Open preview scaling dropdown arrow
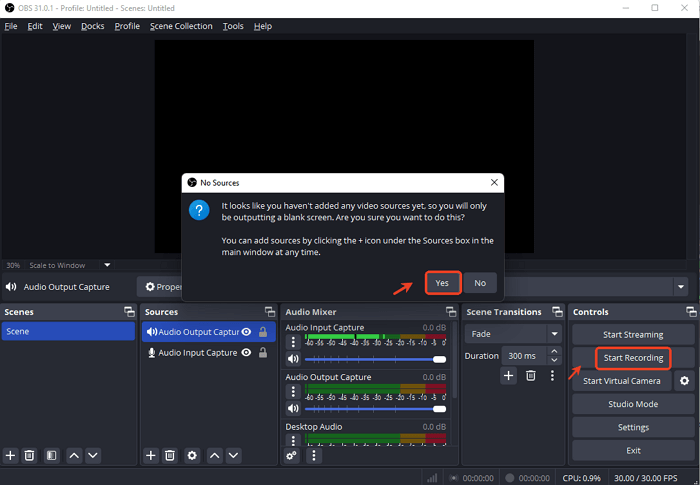Image resolution: width=700 pixels, height=485 pixels. click(107, 265)
